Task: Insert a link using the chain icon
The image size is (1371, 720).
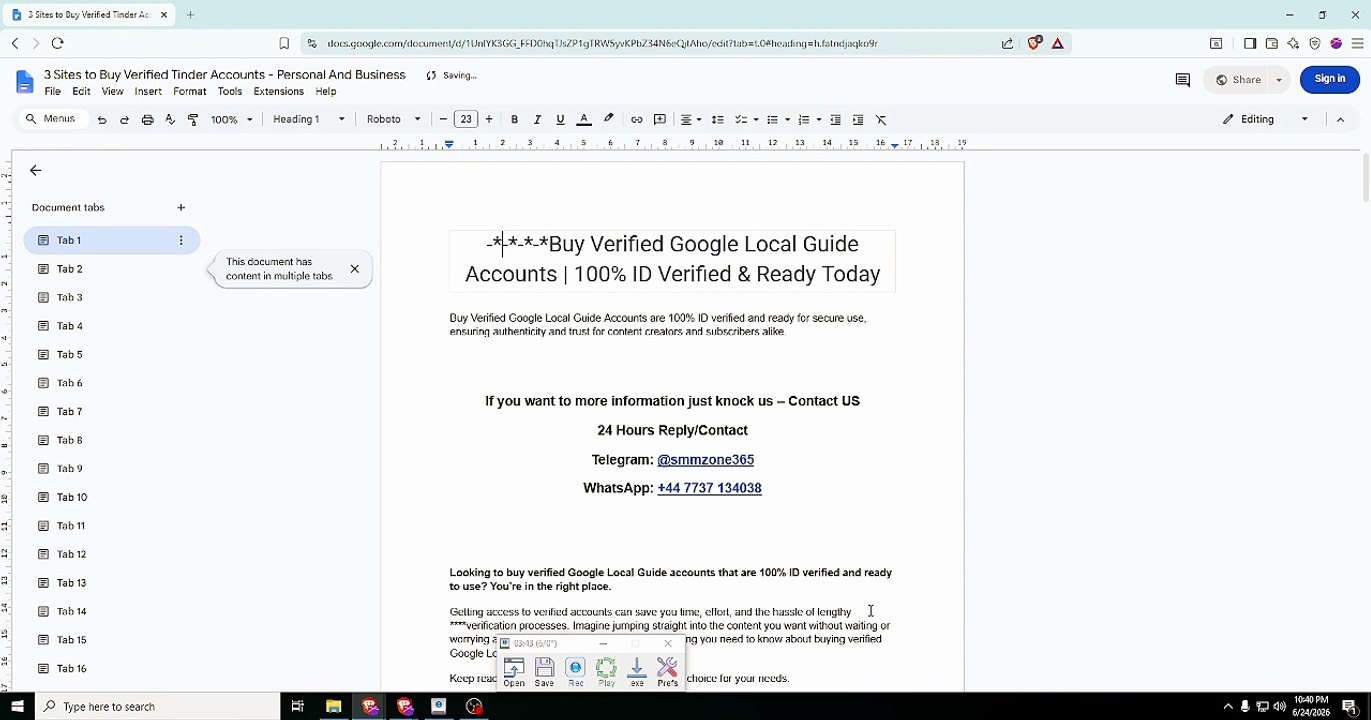Action: point(637,120)
